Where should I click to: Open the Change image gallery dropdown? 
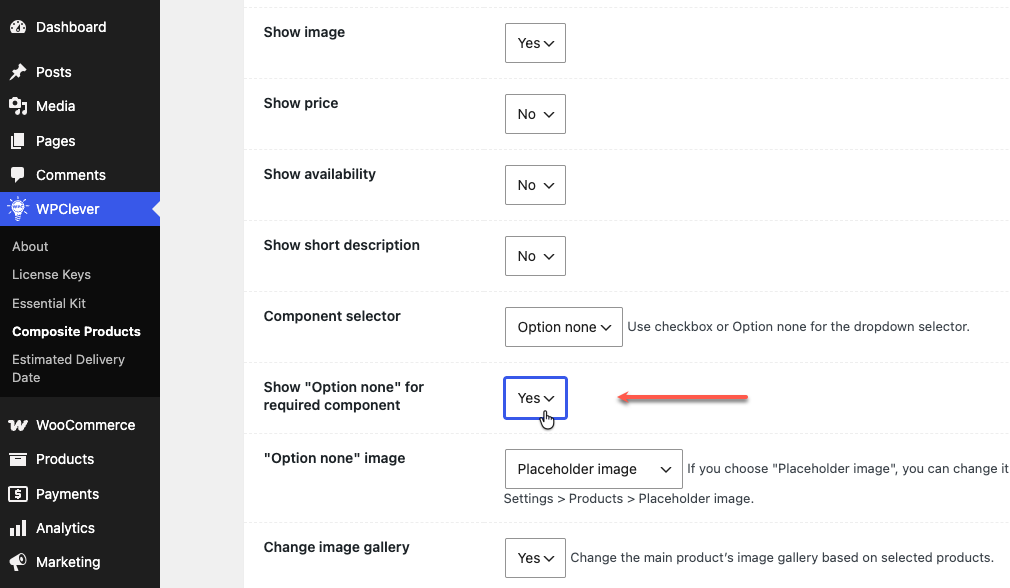pyautogui.click(x=535, y=558)
